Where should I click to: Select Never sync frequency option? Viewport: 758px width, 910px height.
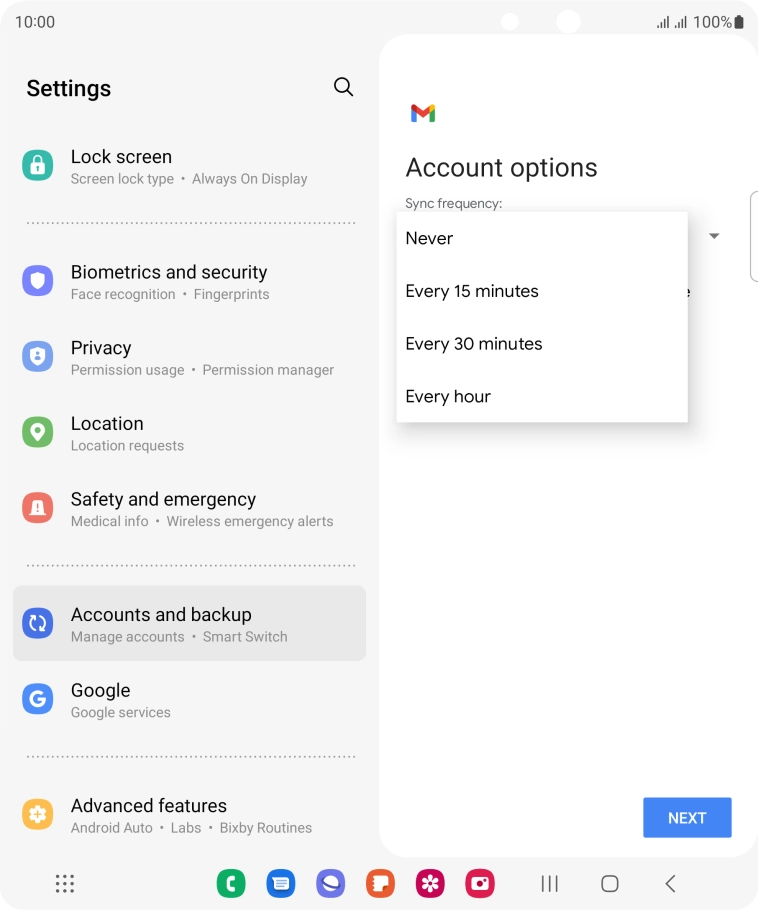(x=429, y=238)
